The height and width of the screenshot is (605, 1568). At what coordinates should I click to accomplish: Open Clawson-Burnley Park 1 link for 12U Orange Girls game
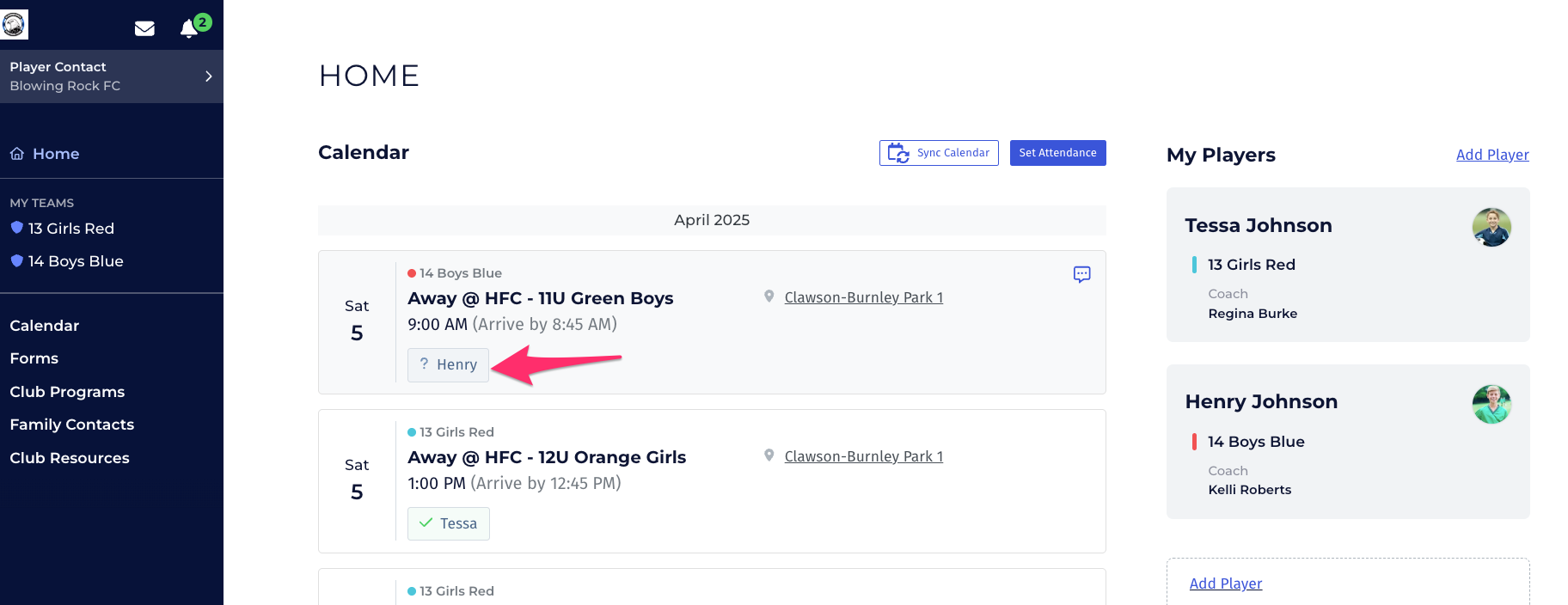(x=864, y=456)
